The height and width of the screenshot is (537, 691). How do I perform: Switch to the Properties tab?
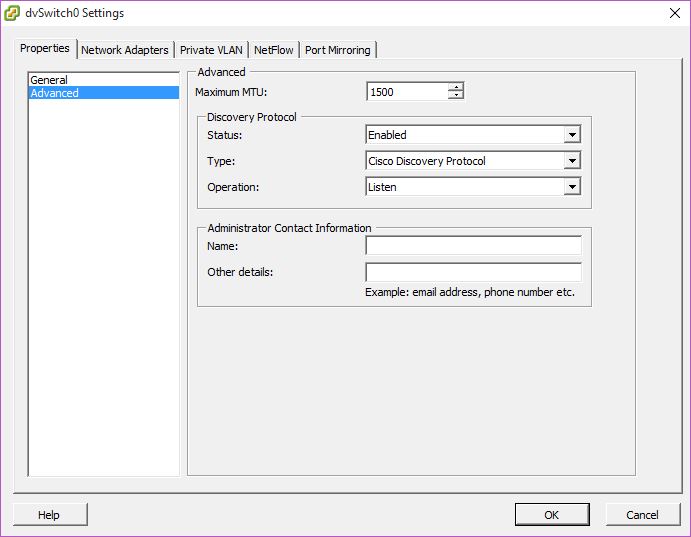[x=45, y=48]
